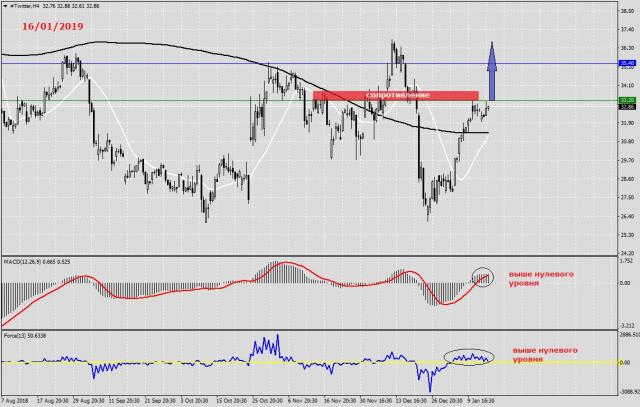Click the green 33.20 price tag

click(x=627, y=100)
